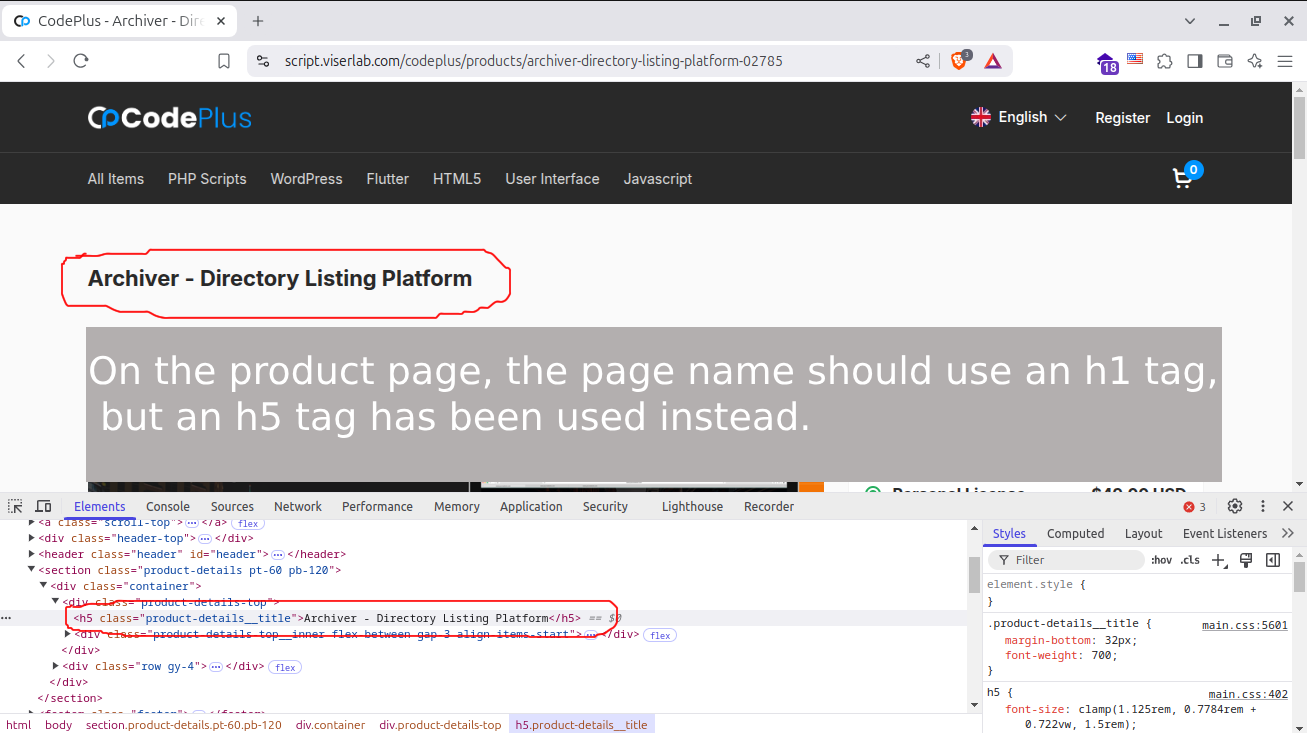This screenshot has width=1307, height=733.
Task: Toggle .cls element classes panel
Action: [x=1190, y=560]
